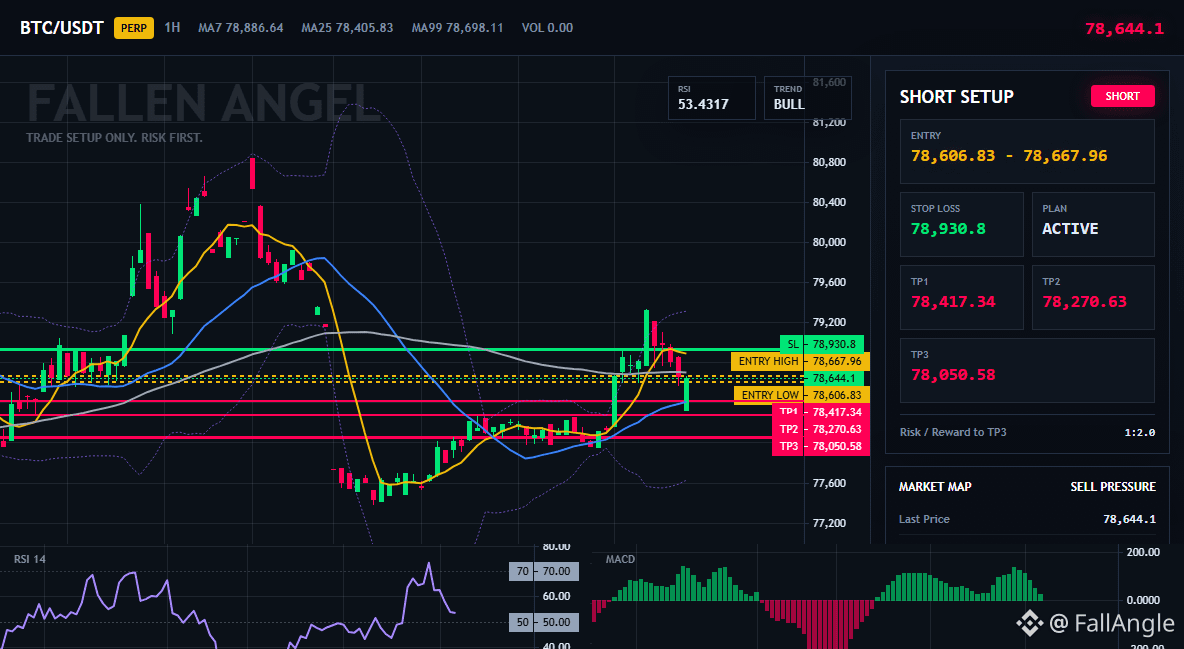
Task: Click the SELL PRESSURE label
Action: (1113, 487)
